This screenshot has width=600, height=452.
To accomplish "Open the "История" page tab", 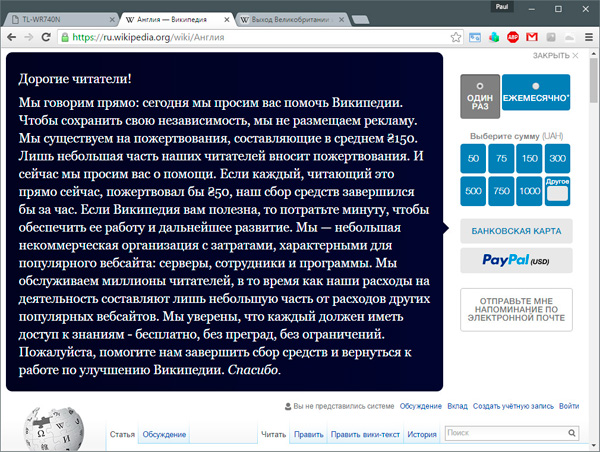I will (422, 435).
